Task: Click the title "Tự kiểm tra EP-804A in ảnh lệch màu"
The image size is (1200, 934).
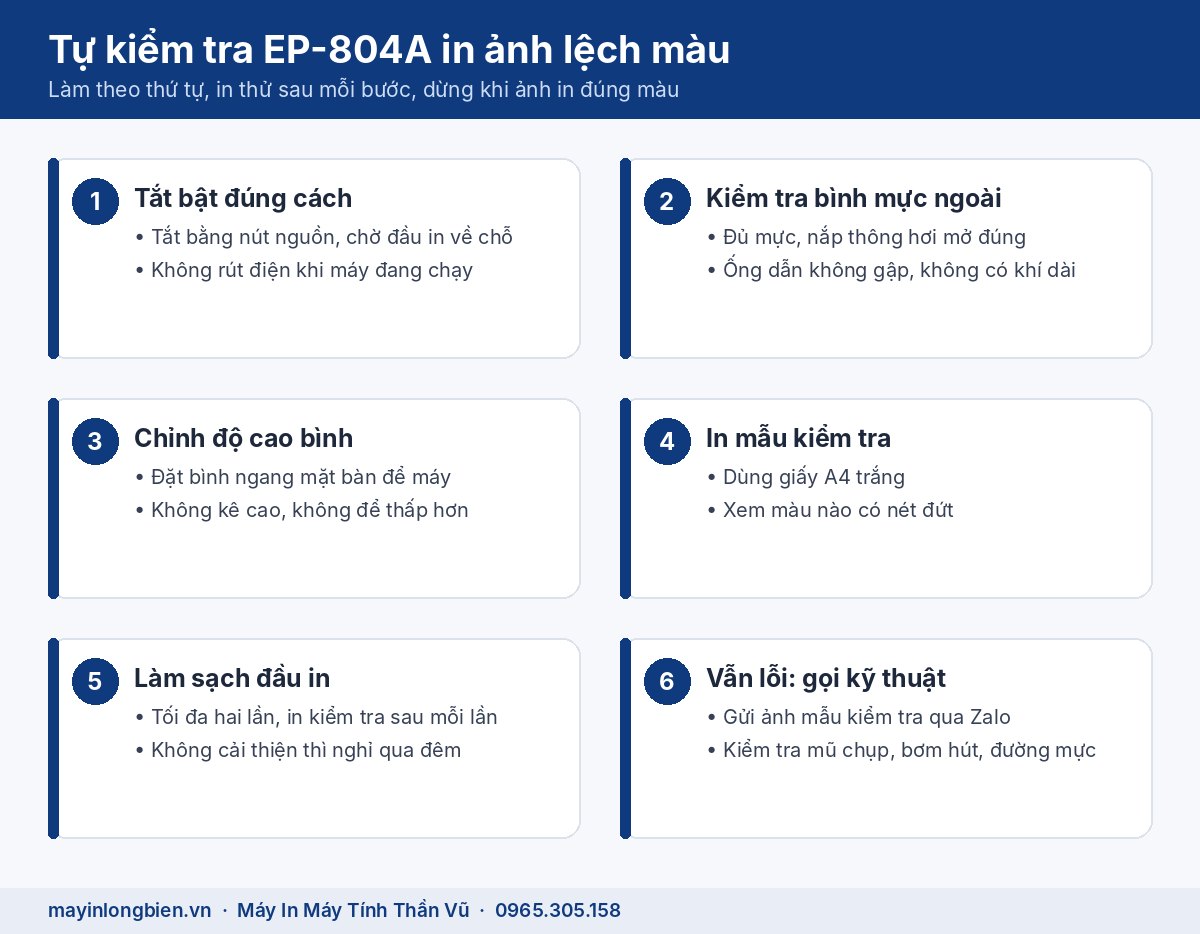Action: pyautogui.click(x=389, y=50)
